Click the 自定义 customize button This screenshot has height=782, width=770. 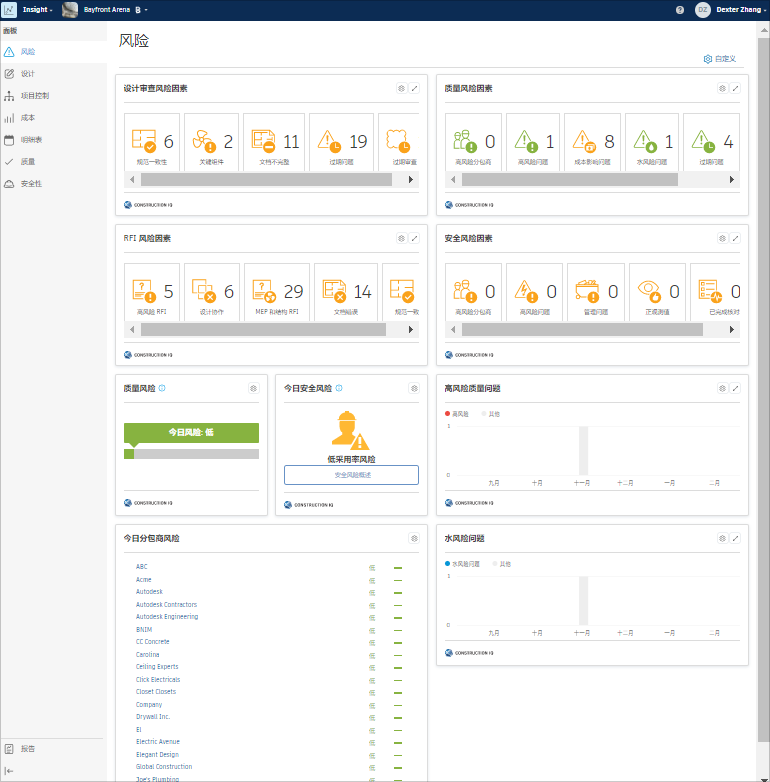720,59
